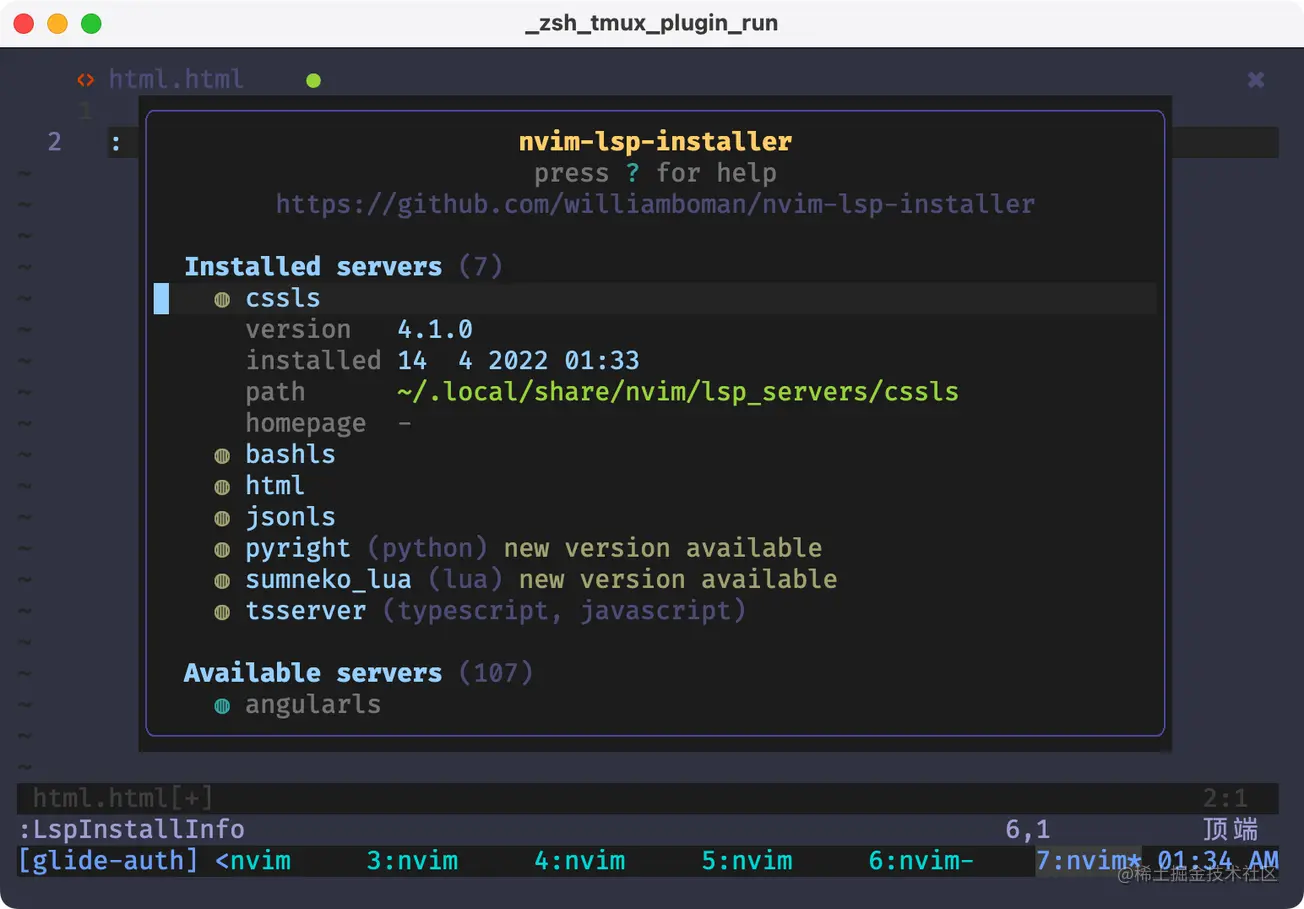Select active tmux window 7:nvim*
Image resolution: width=1304 pixels, height=909 pixels.
1088,860
